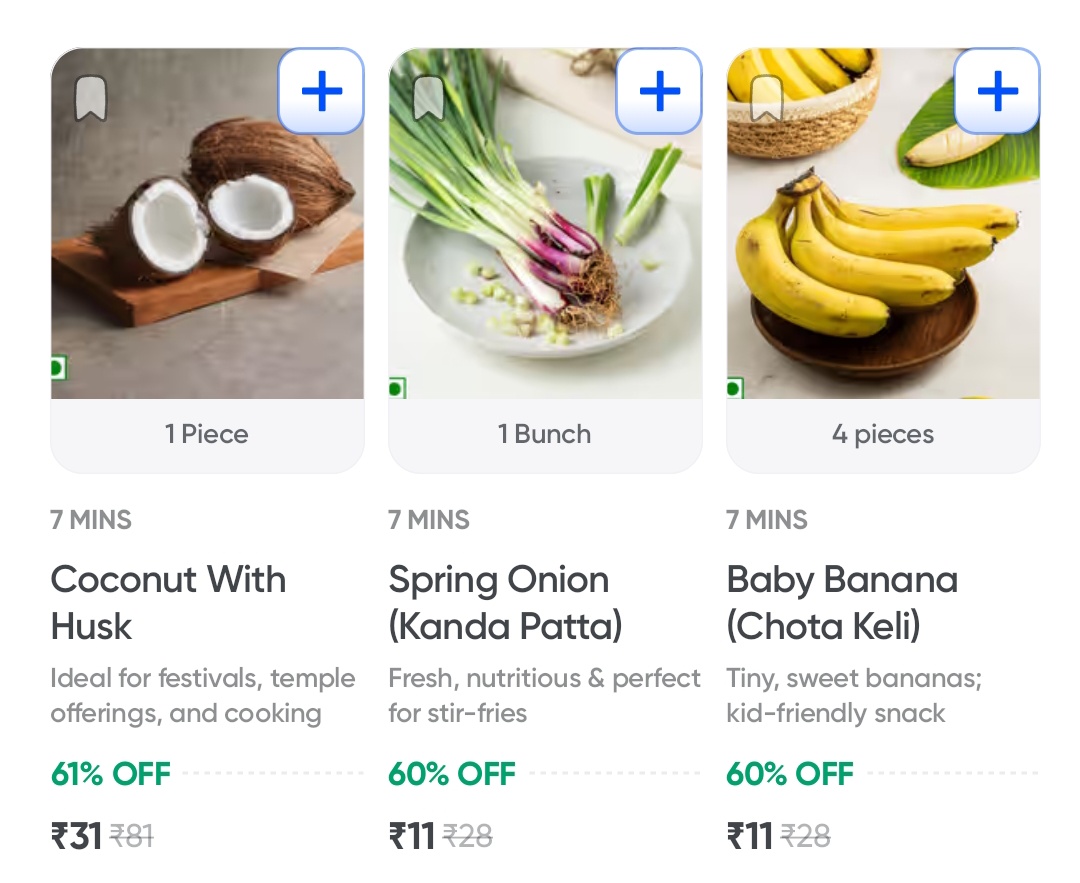
Task: Tap the vegetarian mark on coconut image
Action: click(x=58, y=369)
